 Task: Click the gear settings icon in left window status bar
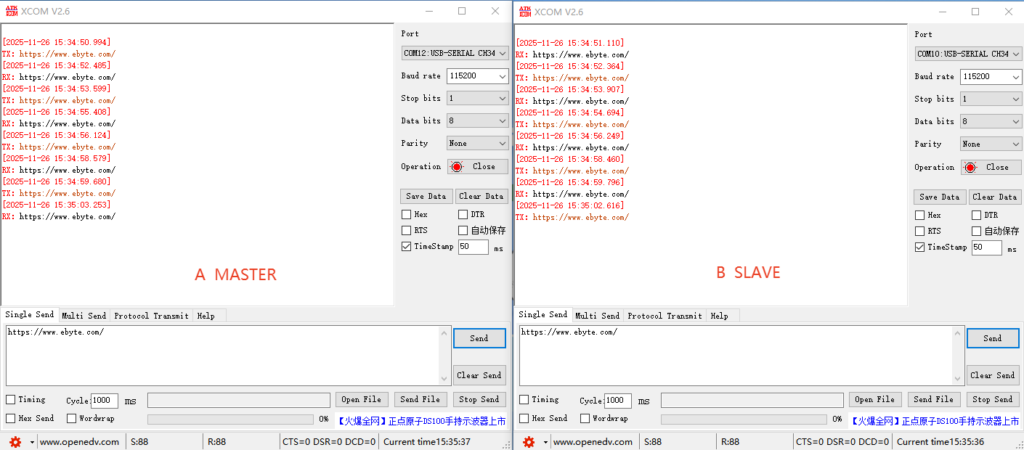[14, 441]
